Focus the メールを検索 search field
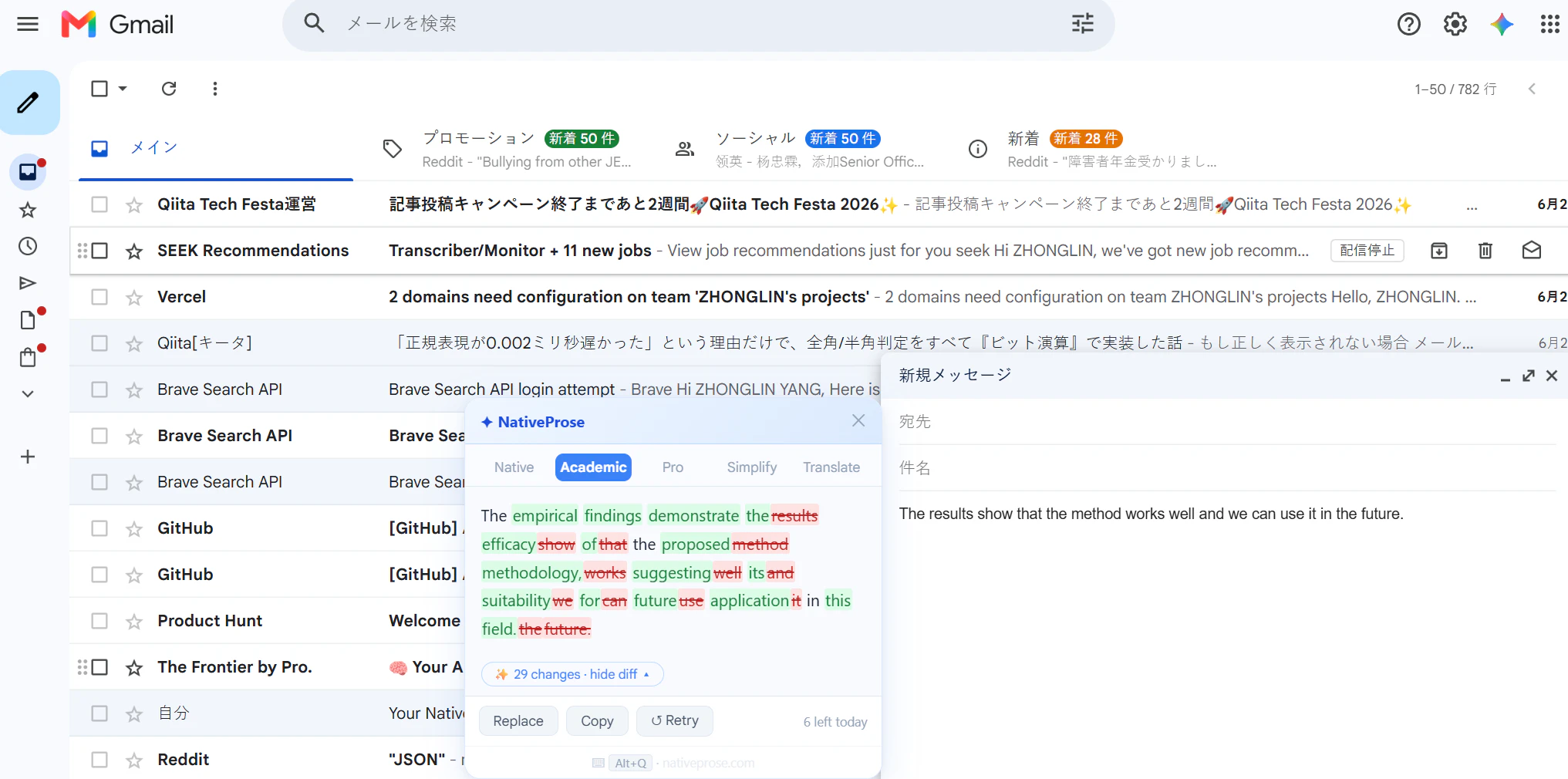1568x779 pixels. [x=698, y=24]
